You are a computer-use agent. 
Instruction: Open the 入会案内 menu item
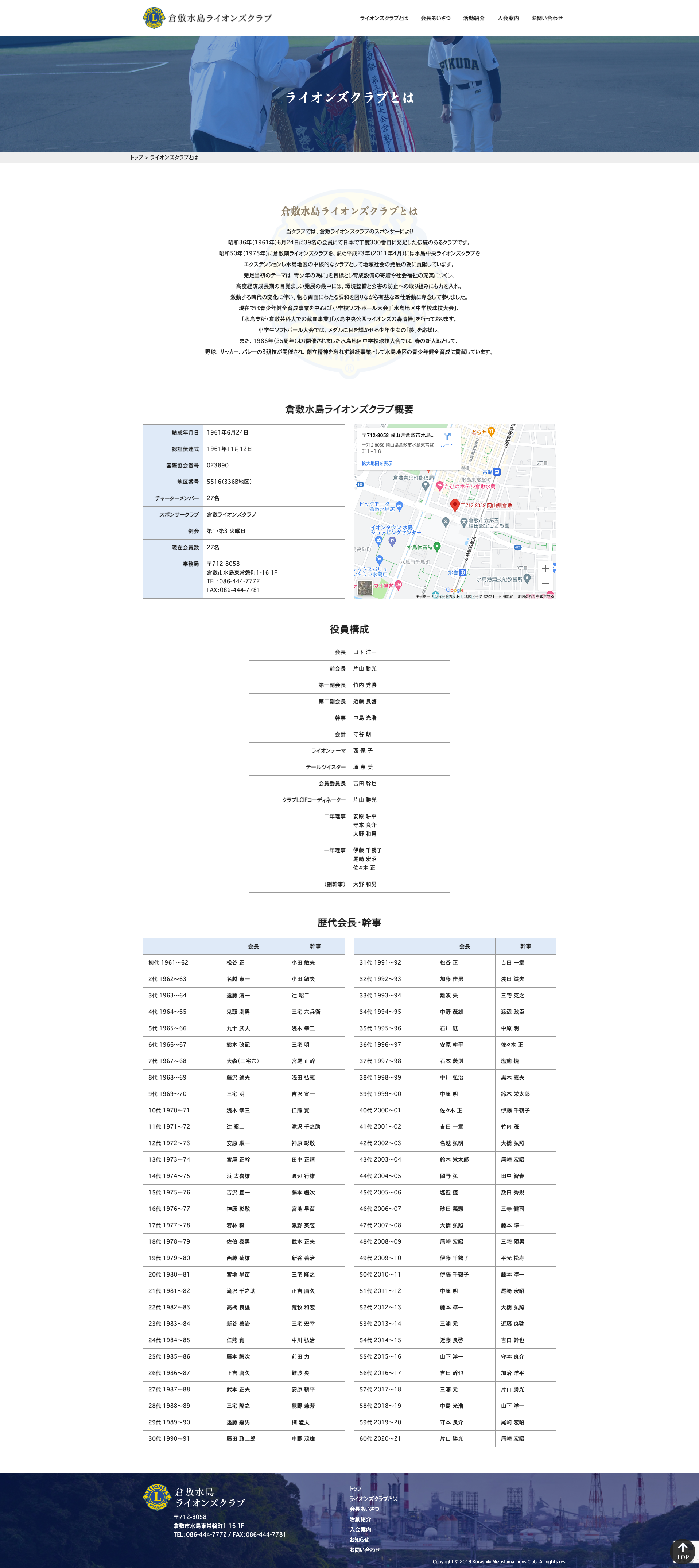tap(508, 18)
